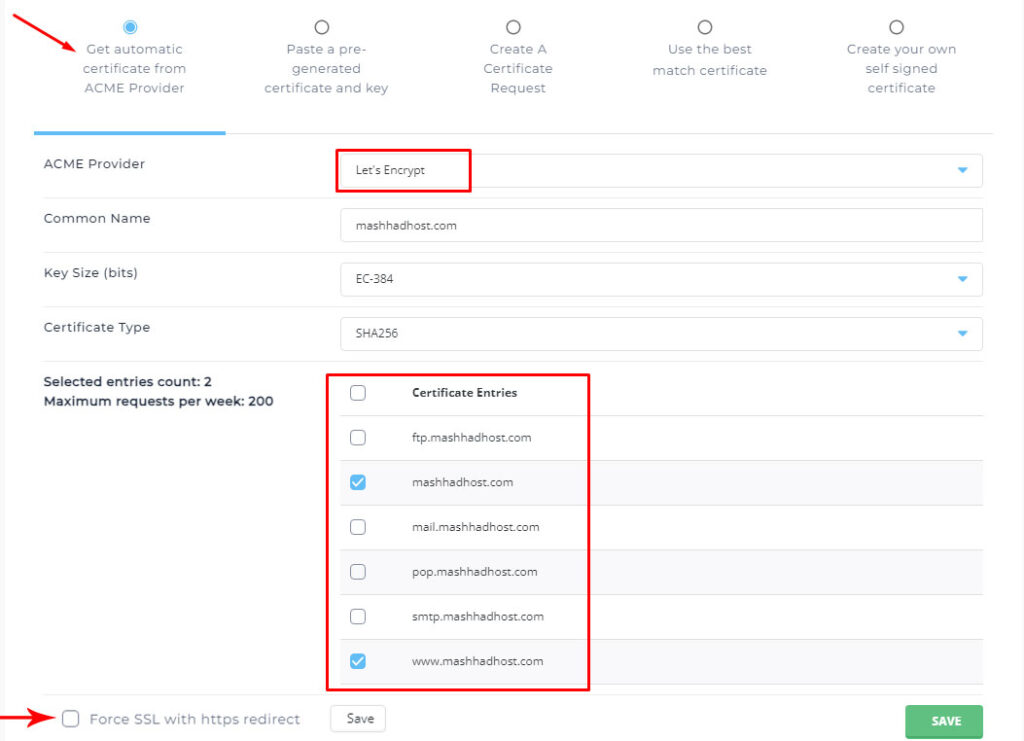The height and width of the screenshot is (741, 1024).
Task: Select 'Get automatic certificate from ACME Provider' radio
Action: [130, 27]
